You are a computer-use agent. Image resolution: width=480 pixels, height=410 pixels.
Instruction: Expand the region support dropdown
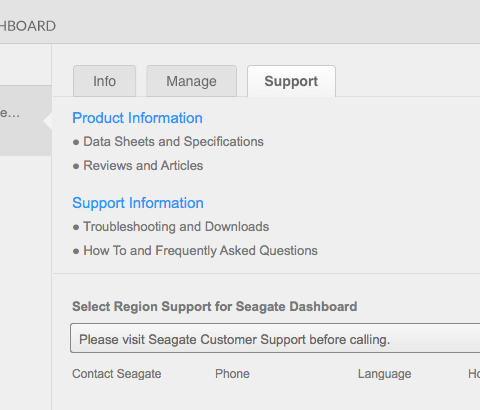click(x=275, y=338)
